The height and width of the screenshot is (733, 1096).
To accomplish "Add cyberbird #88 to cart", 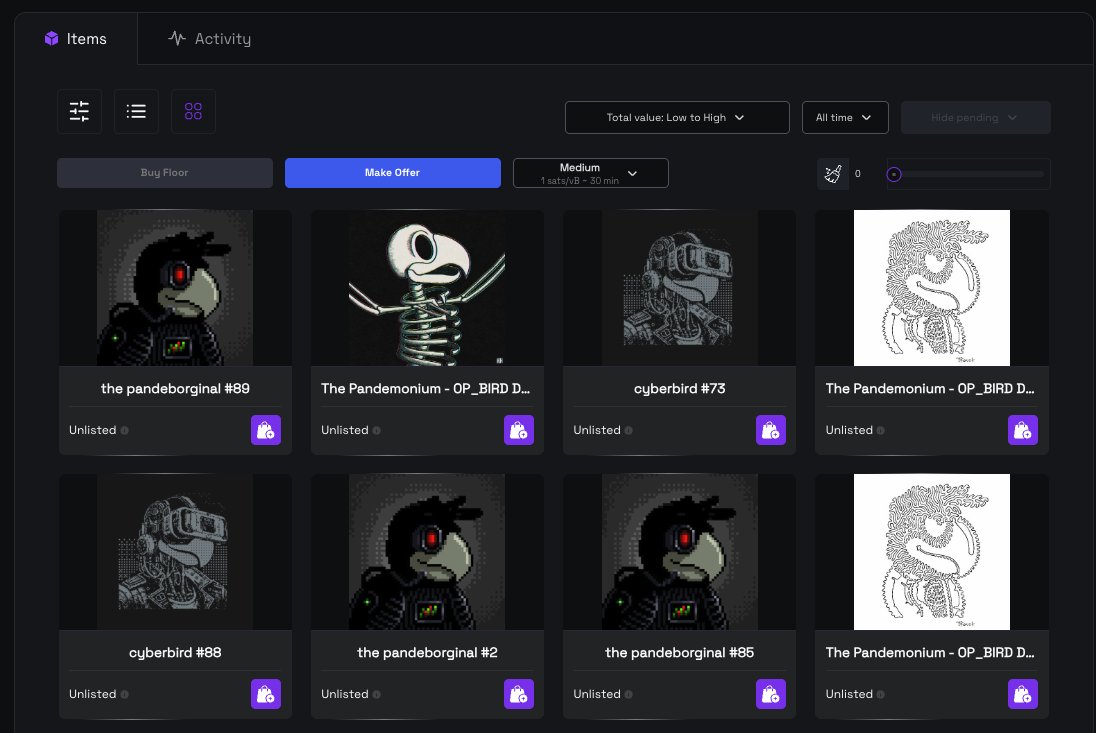I will click(266, 695).
